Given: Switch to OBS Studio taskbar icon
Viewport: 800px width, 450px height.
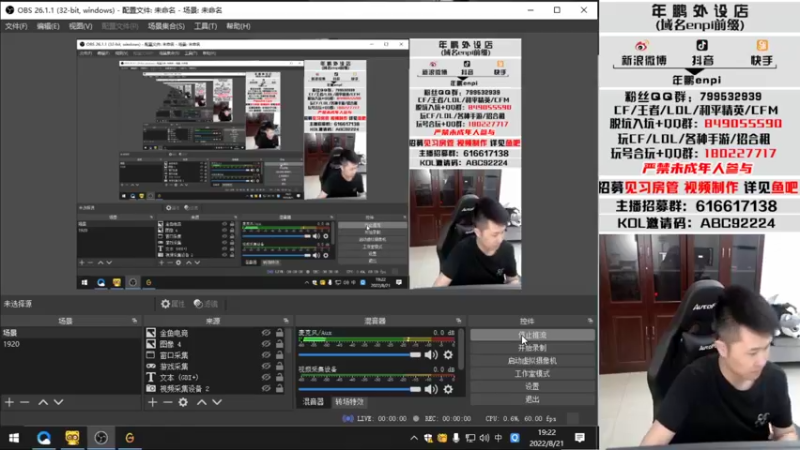Looking at the screenshot, I should click(x=101, y=438).
